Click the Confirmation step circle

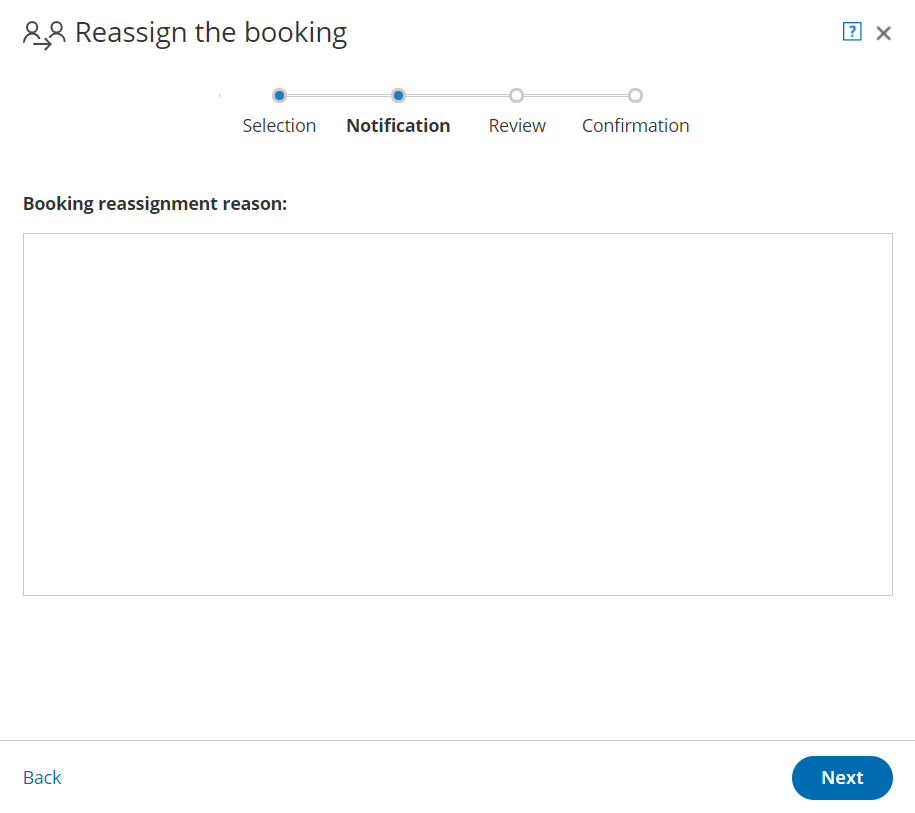point(635,96)
